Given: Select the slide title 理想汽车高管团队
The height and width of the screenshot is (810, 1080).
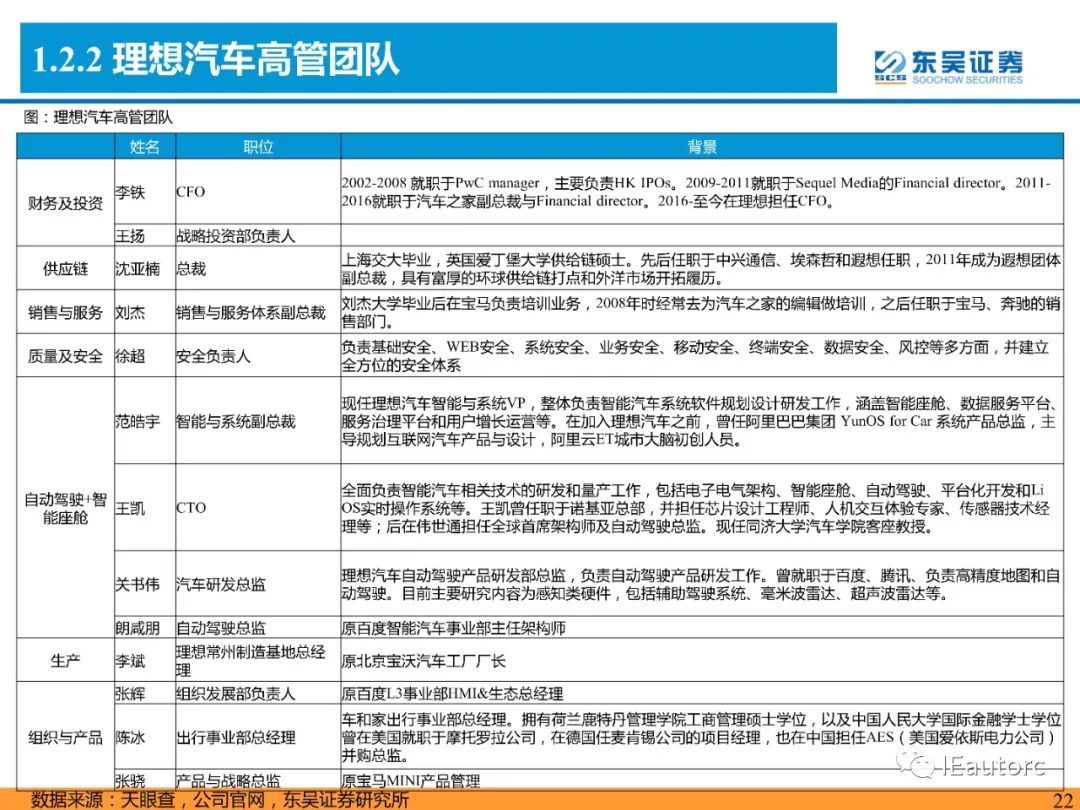Looking at the screenshot, I should 216,59.
